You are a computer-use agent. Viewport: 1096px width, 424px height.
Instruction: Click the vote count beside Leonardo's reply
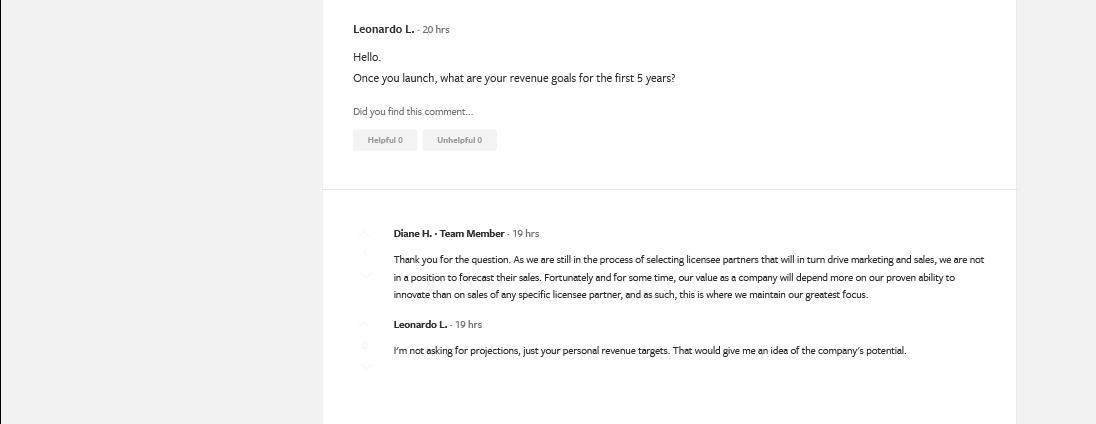tap(364, 346)
